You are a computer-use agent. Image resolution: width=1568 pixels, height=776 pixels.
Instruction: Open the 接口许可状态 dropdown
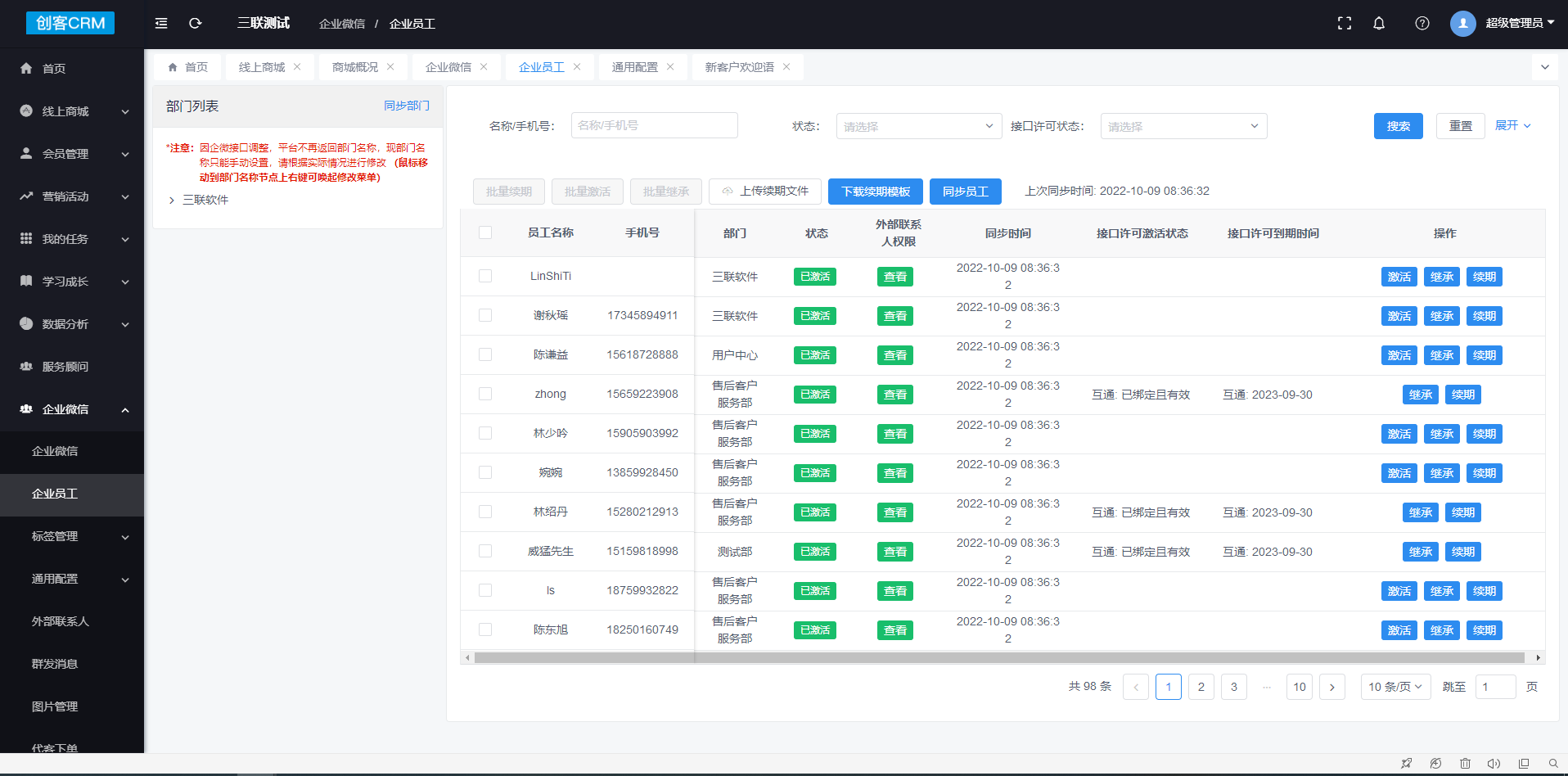[1183, 126]
